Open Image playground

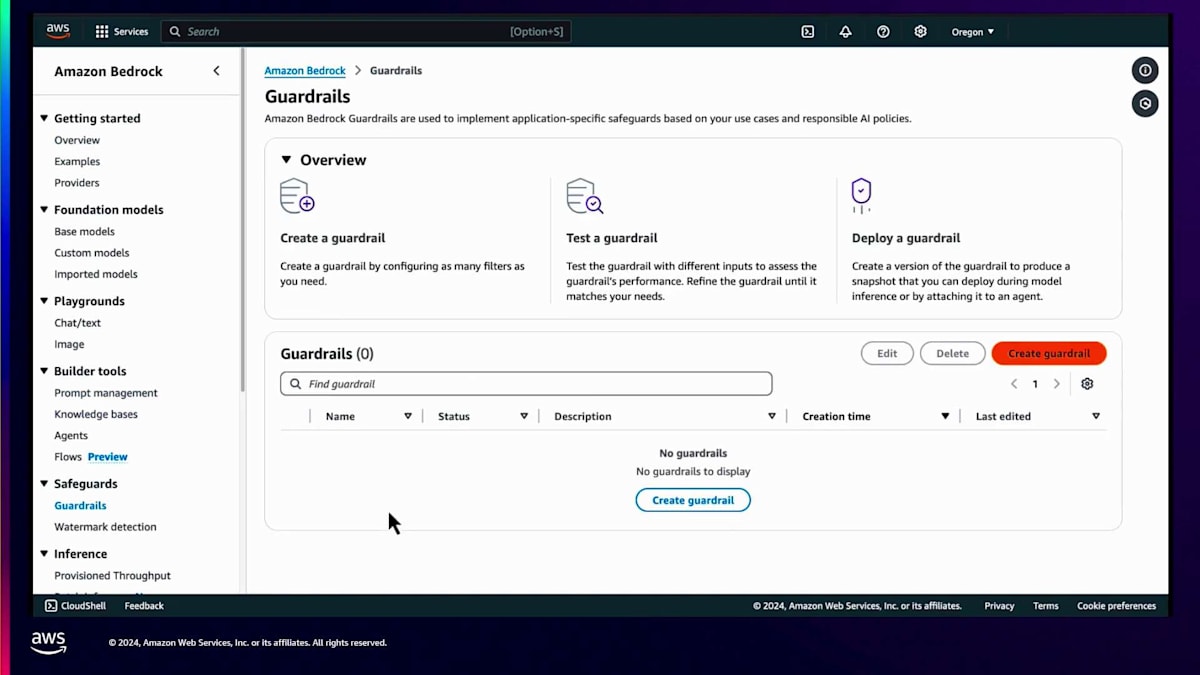tap(69, 344)
